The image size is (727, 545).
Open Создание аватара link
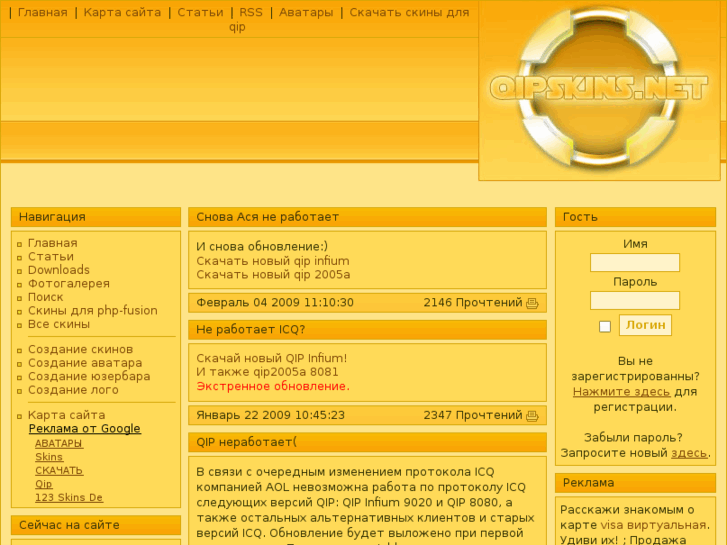coord(85,363)
